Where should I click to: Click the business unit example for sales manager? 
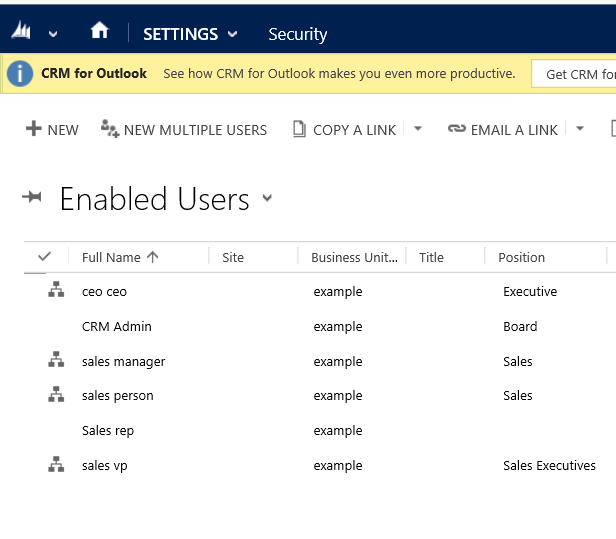(338, 362)
